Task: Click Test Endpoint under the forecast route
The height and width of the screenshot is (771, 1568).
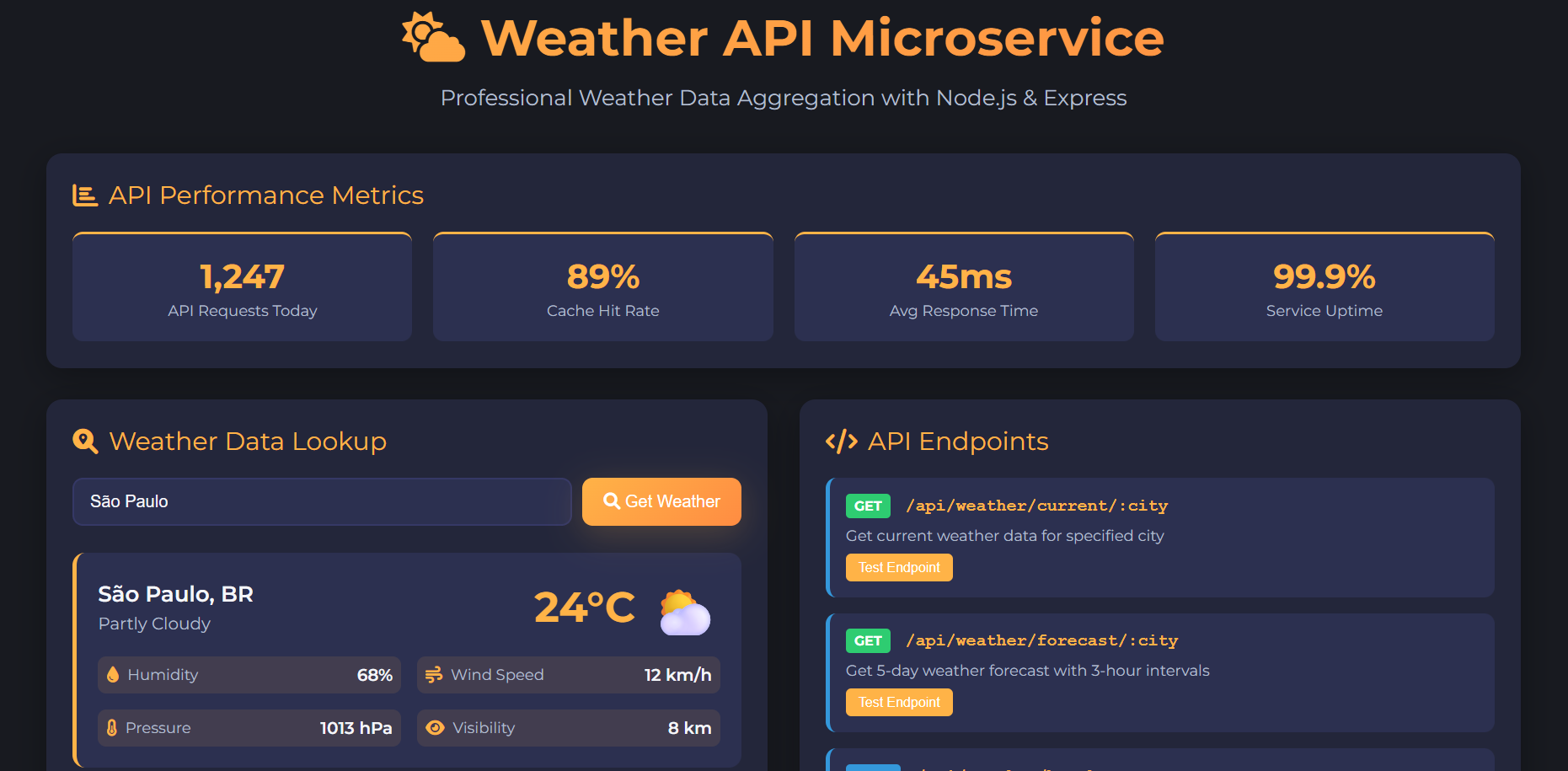Action: (x=899, y=702)
